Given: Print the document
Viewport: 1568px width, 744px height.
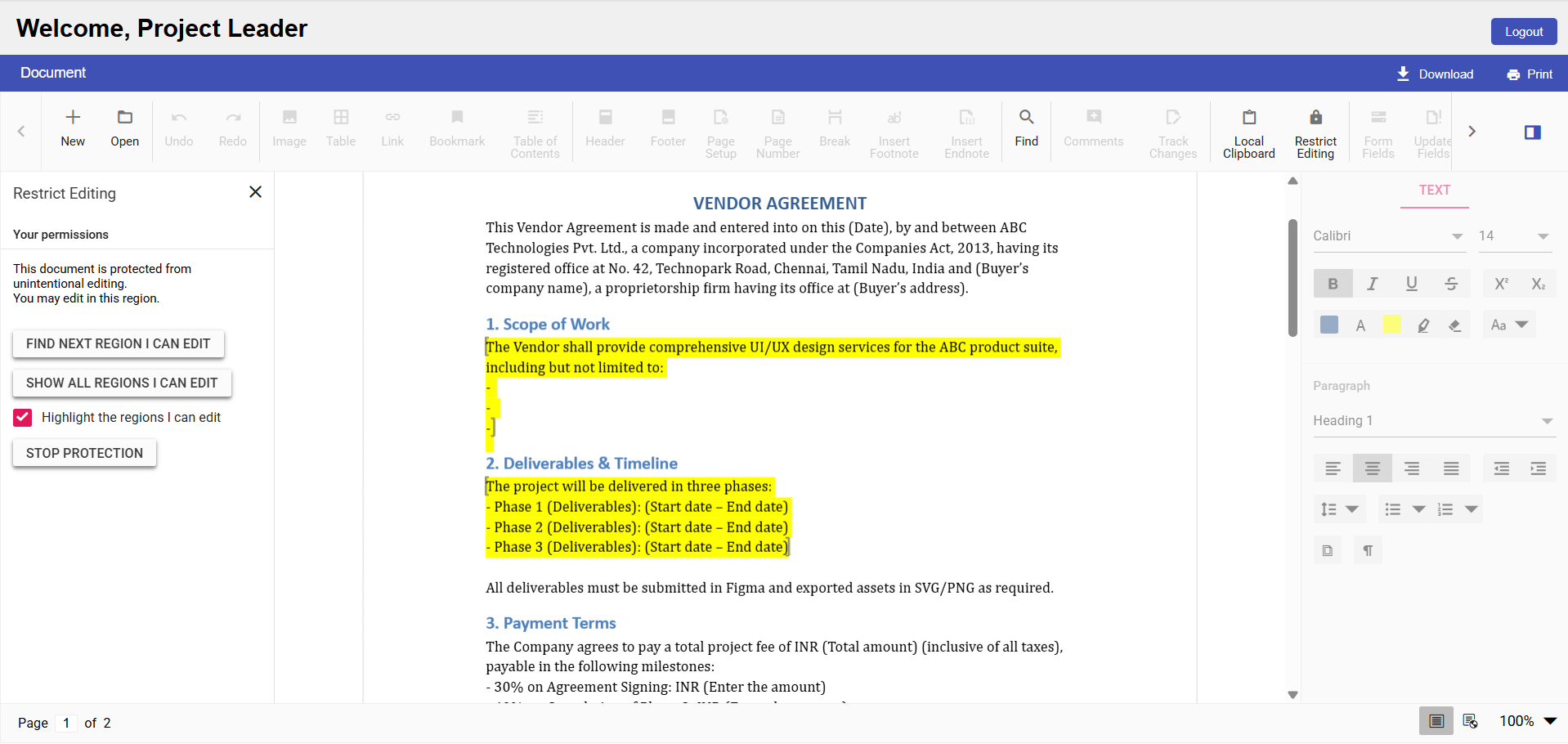Looking at the screenshot, I should tap(1530, 74).
